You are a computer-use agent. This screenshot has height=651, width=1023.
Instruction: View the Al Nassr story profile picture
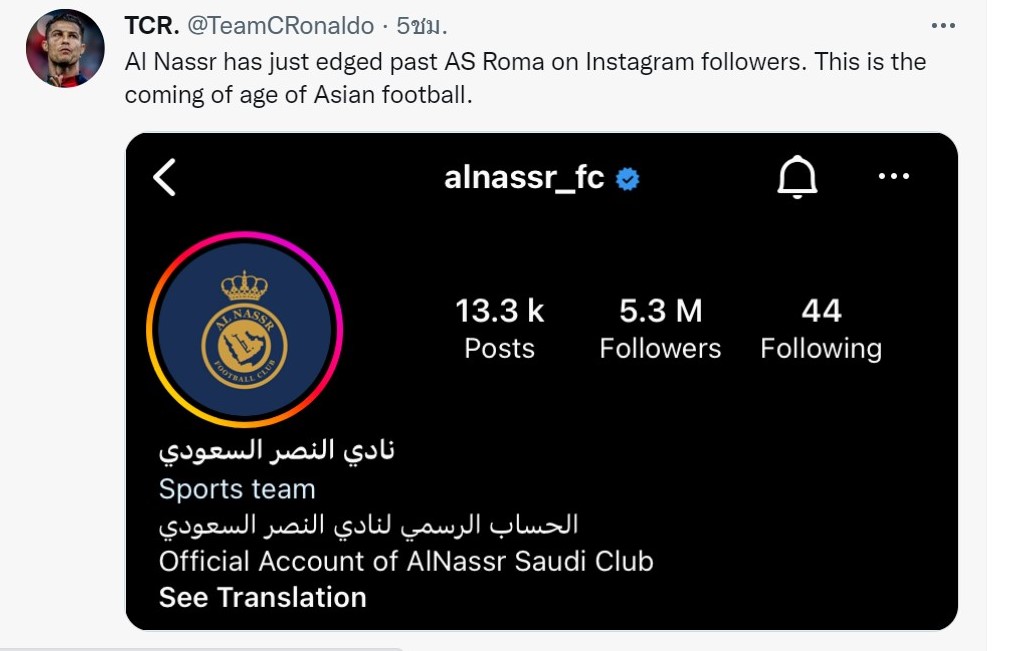pos(245,329)
